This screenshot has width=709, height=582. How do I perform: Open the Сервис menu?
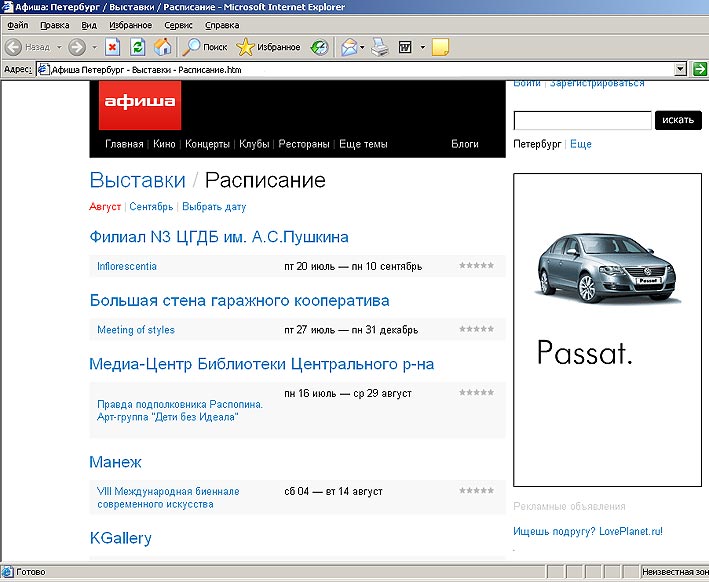(x=178, y=25)
